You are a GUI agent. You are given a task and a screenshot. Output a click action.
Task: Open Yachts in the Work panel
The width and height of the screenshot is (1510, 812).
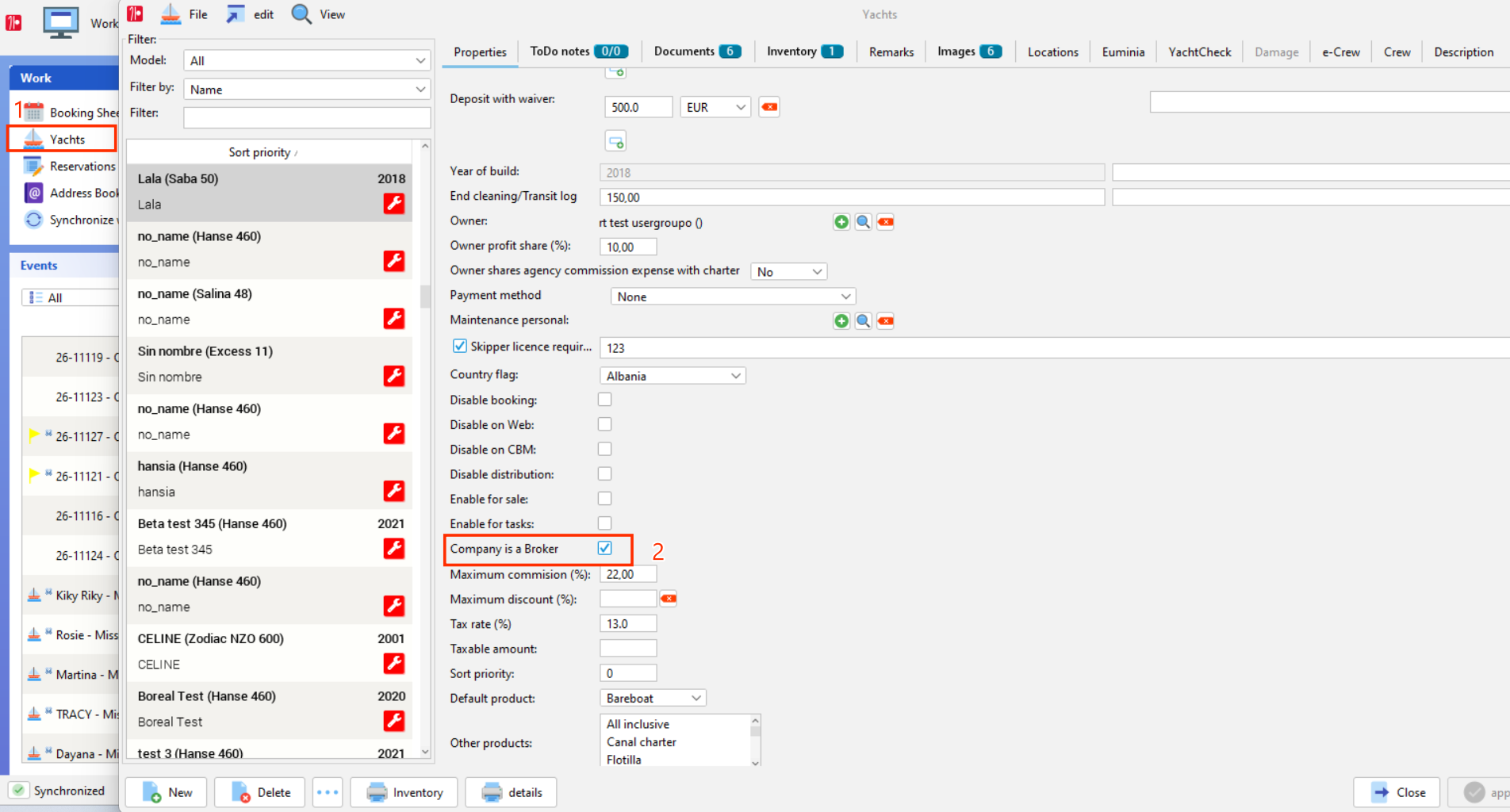tap(62, 139)
